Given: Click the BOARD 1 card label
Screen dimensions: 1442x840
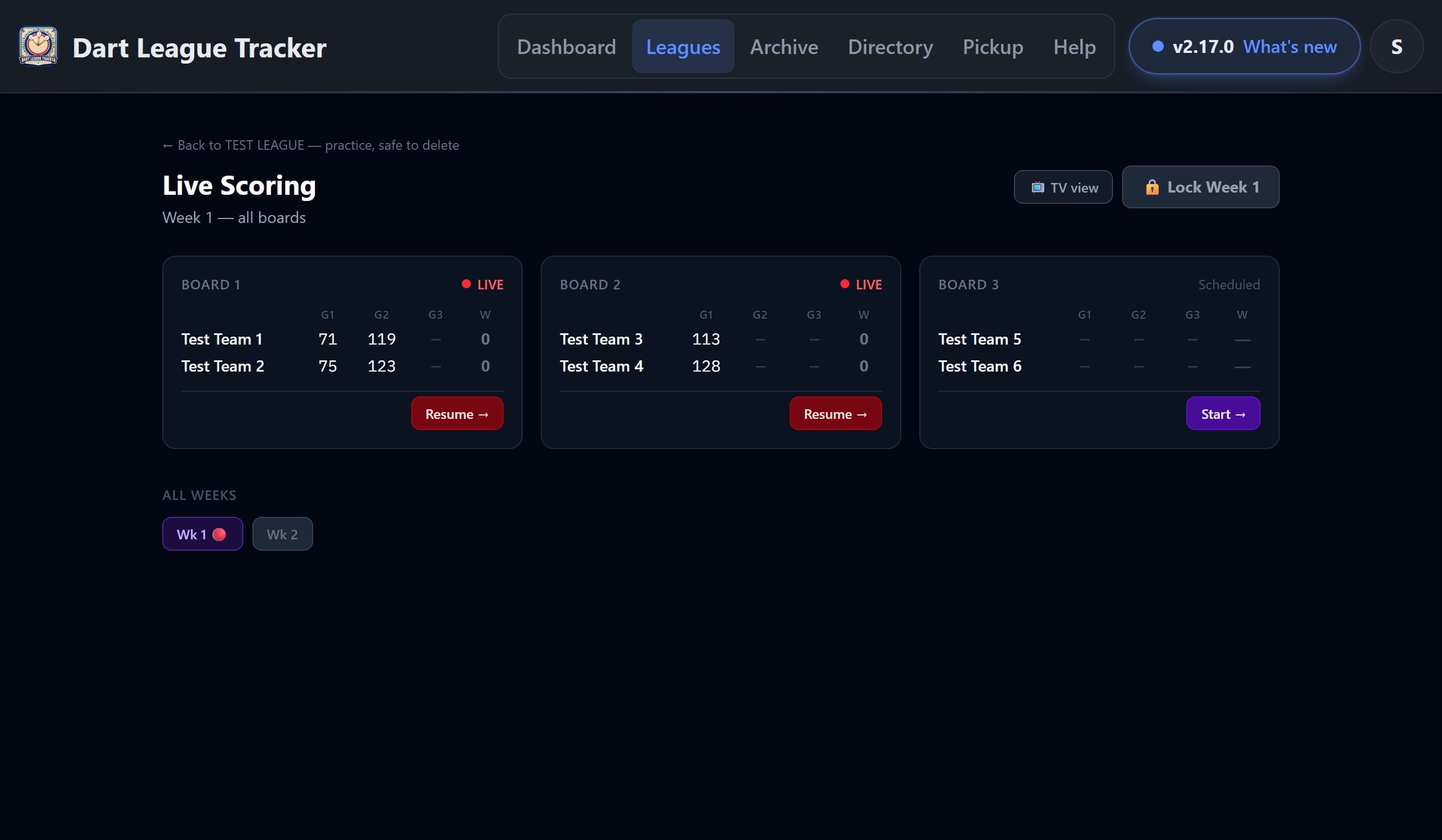Looking at the screenshot, I should (211, 285).
